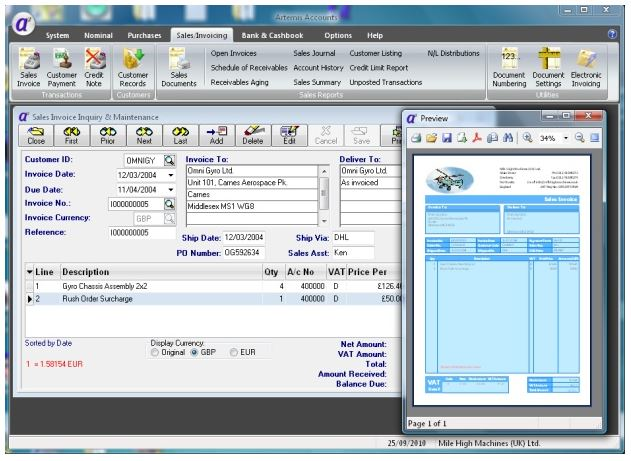
Task: Open the Help menu tab
Action: coord(375,35)
